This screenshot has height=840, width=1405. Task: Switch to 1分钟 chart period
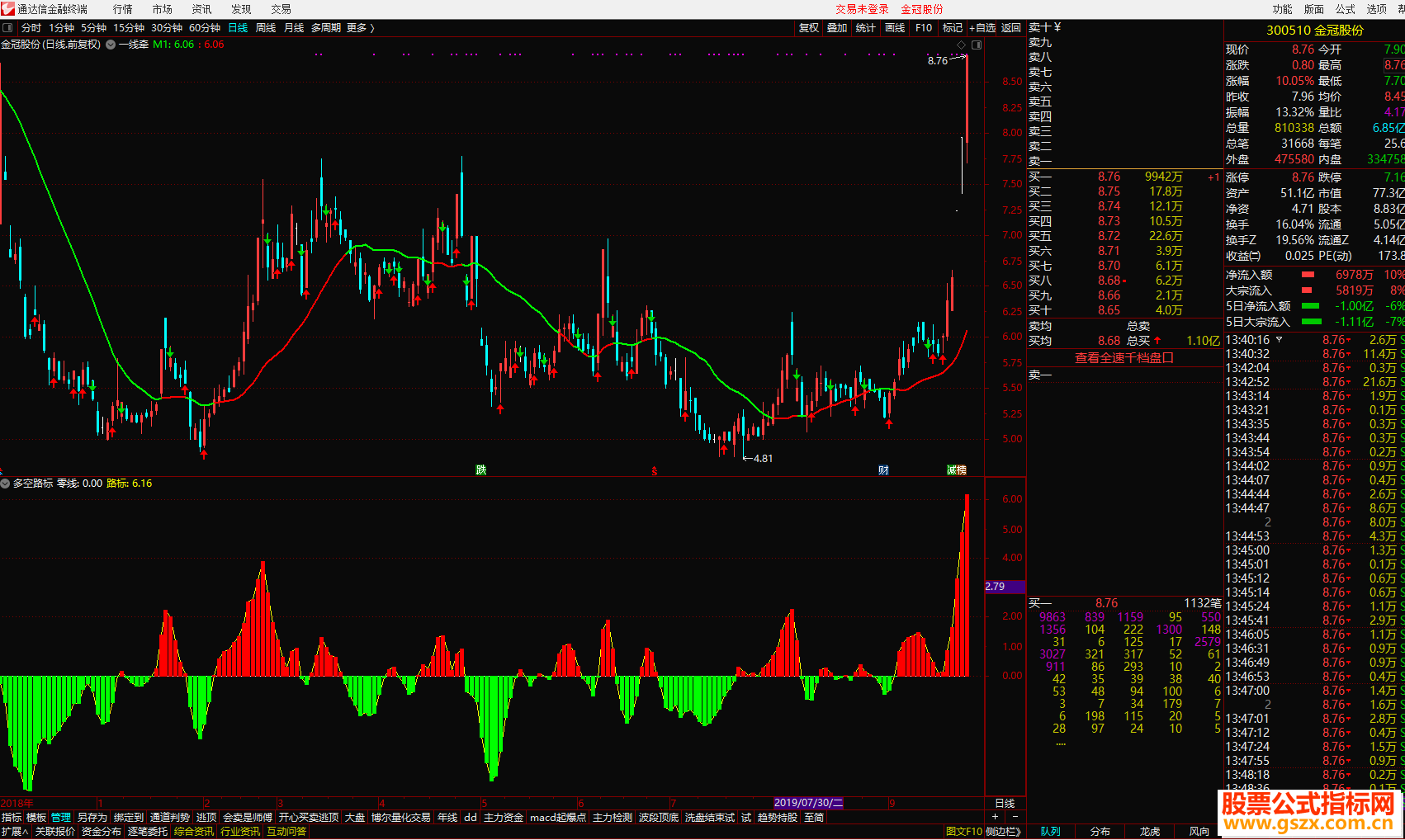[x=62, y=28]
